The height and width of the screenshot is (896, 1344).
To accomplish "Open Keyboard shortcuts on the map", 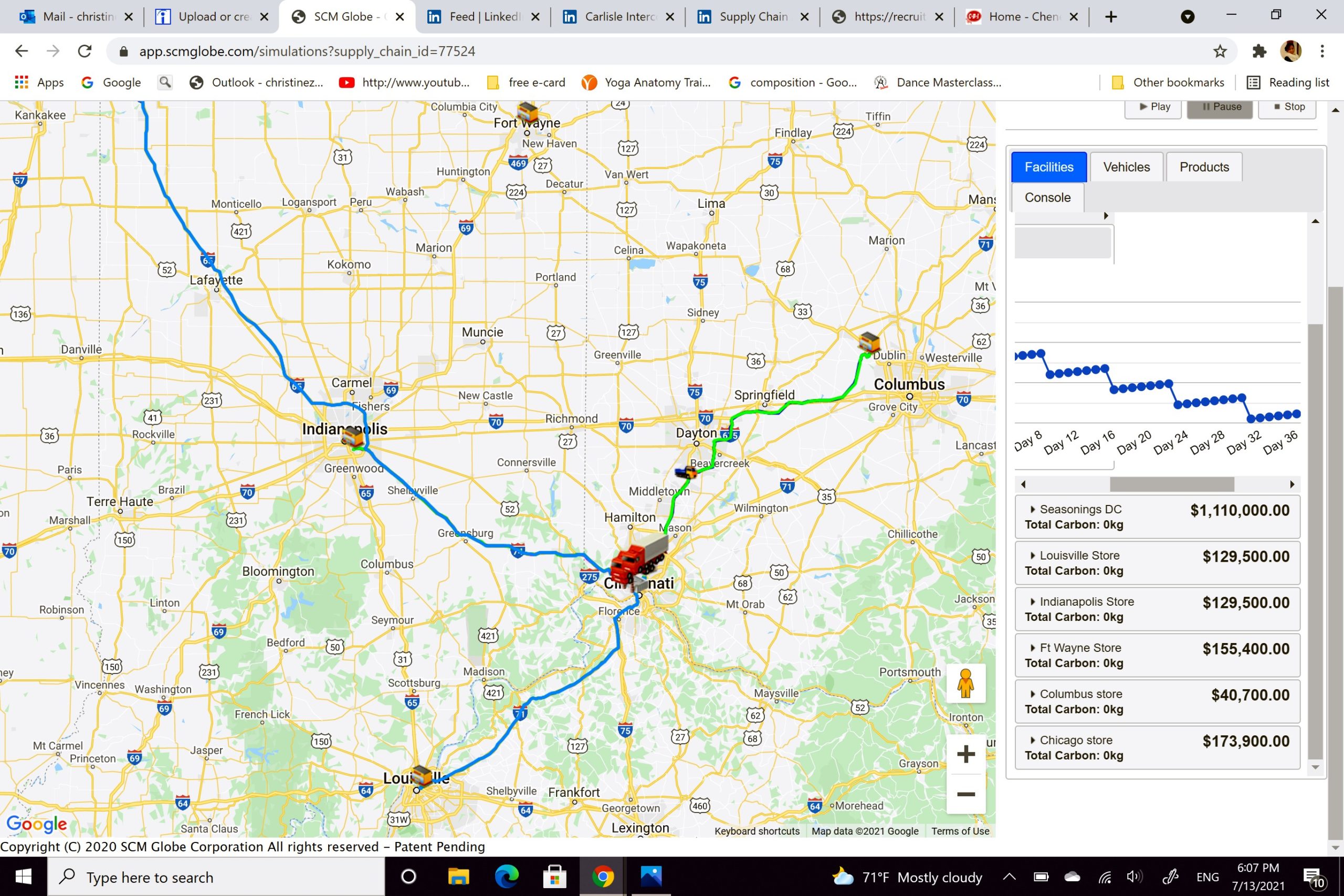I will pyautogui.click(x=757, y=831).
